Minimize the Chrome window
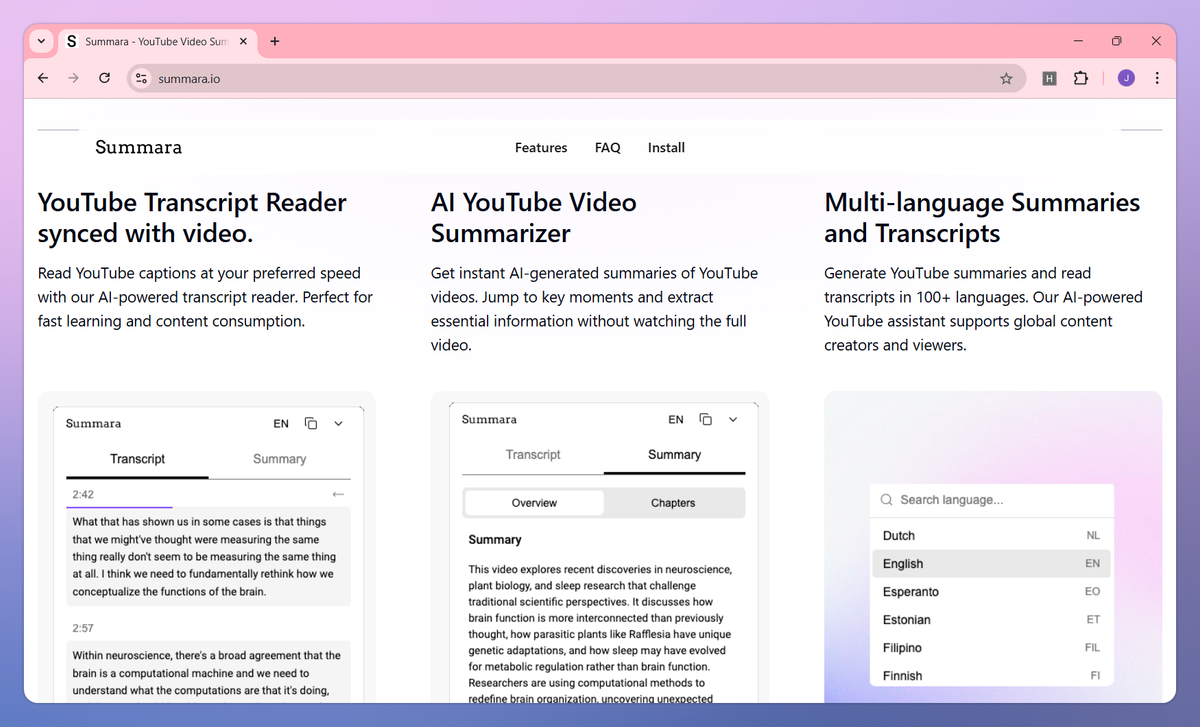1200x727 pixels. pyautogui.click(x=1078, y=41)
